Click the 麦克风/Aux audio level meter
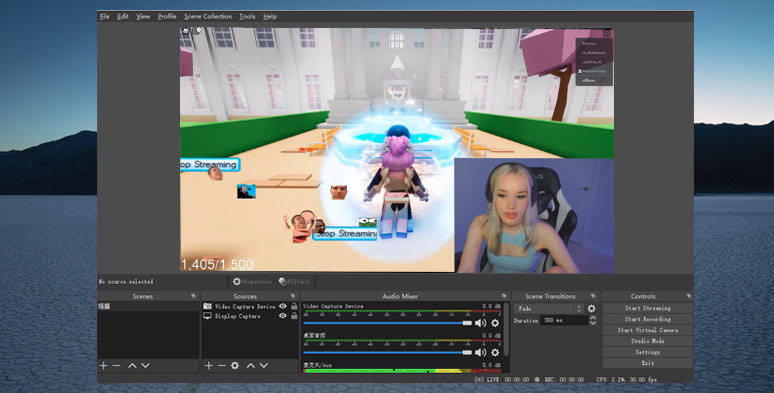 (x=402, y=371)
